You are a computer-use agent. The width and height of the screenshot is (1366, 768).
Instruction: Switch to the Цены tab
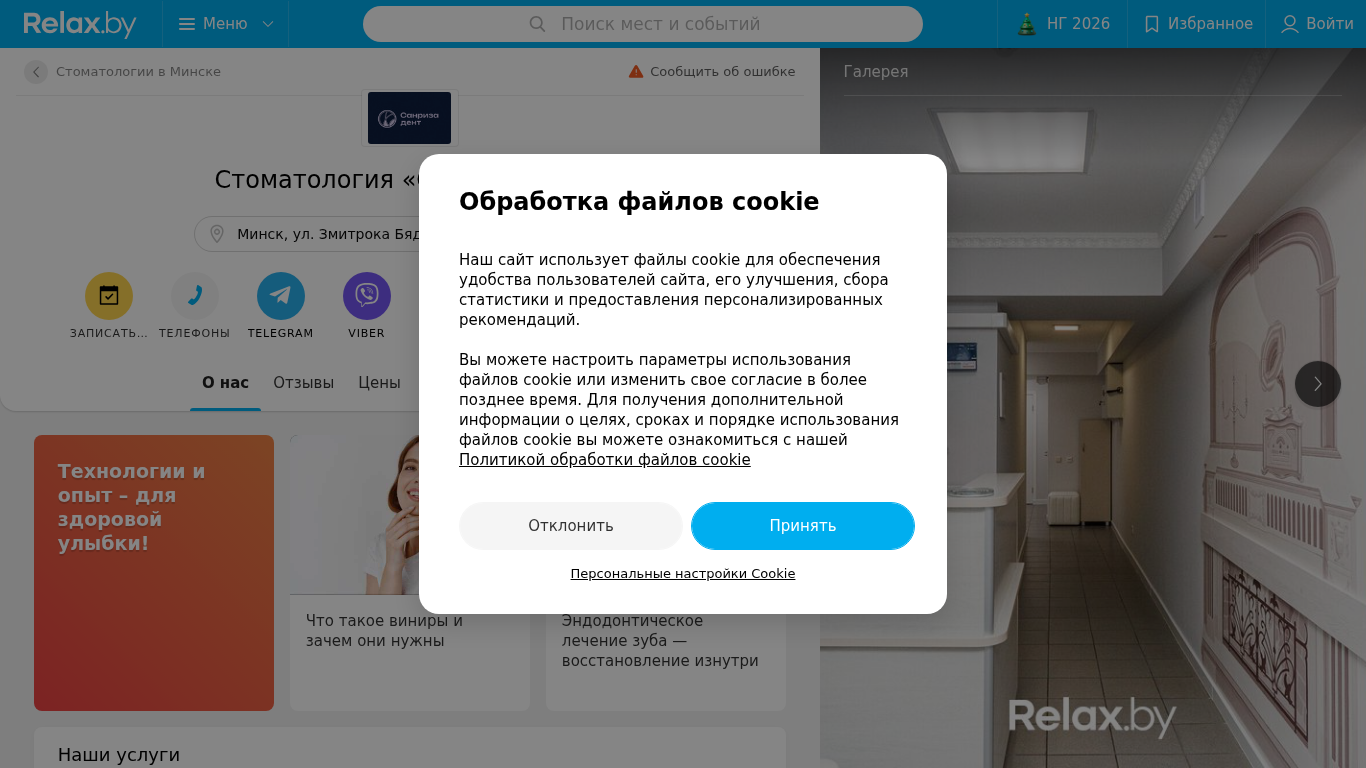point(380,383)
